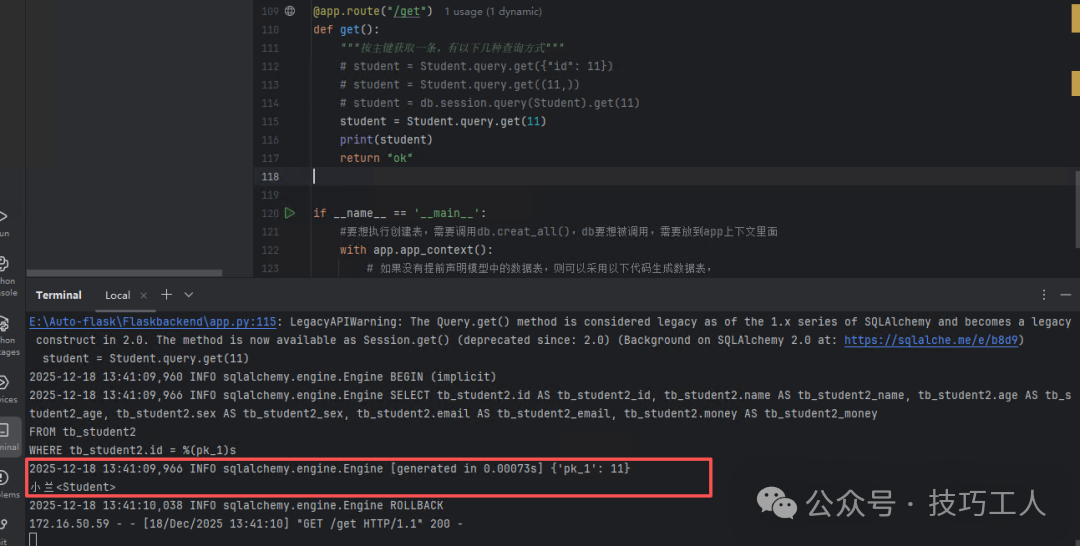Set a breakpoint at line number 115

(270, 121)
